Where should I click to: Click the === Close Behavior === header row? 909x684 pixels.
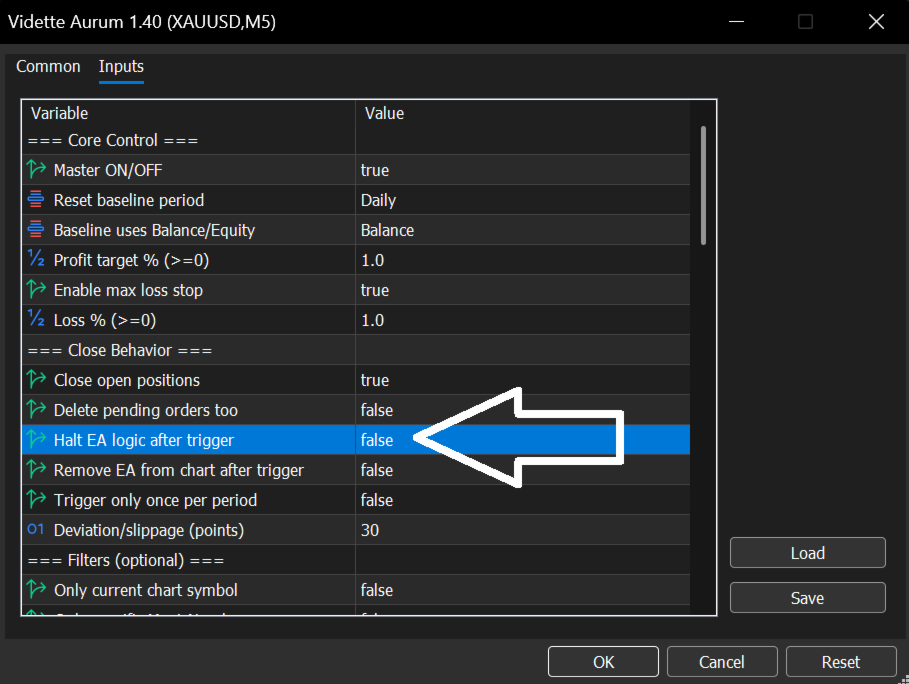coord(356,350)
